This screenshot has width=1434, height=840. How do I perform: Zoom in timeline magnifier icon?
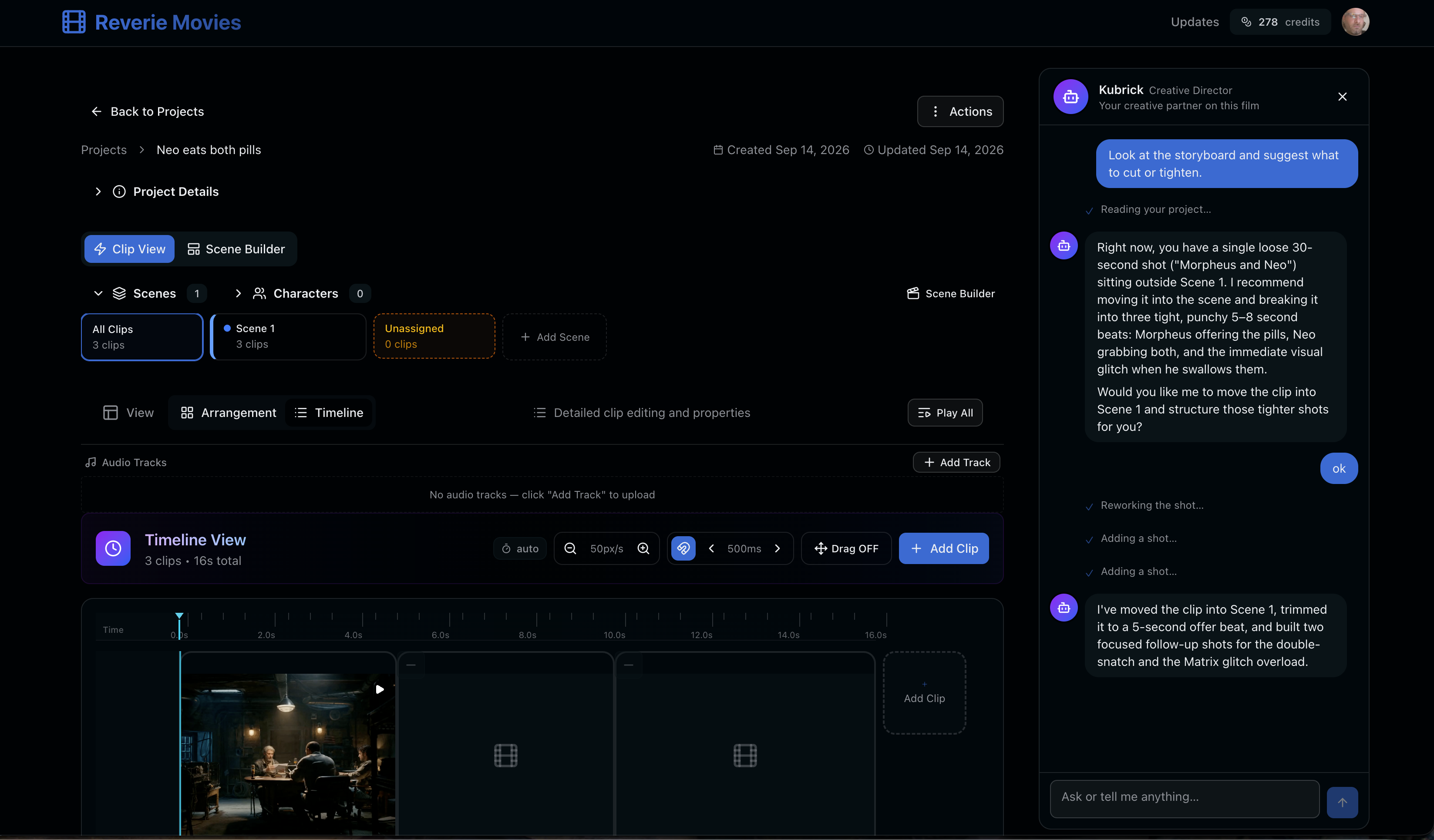643,549
